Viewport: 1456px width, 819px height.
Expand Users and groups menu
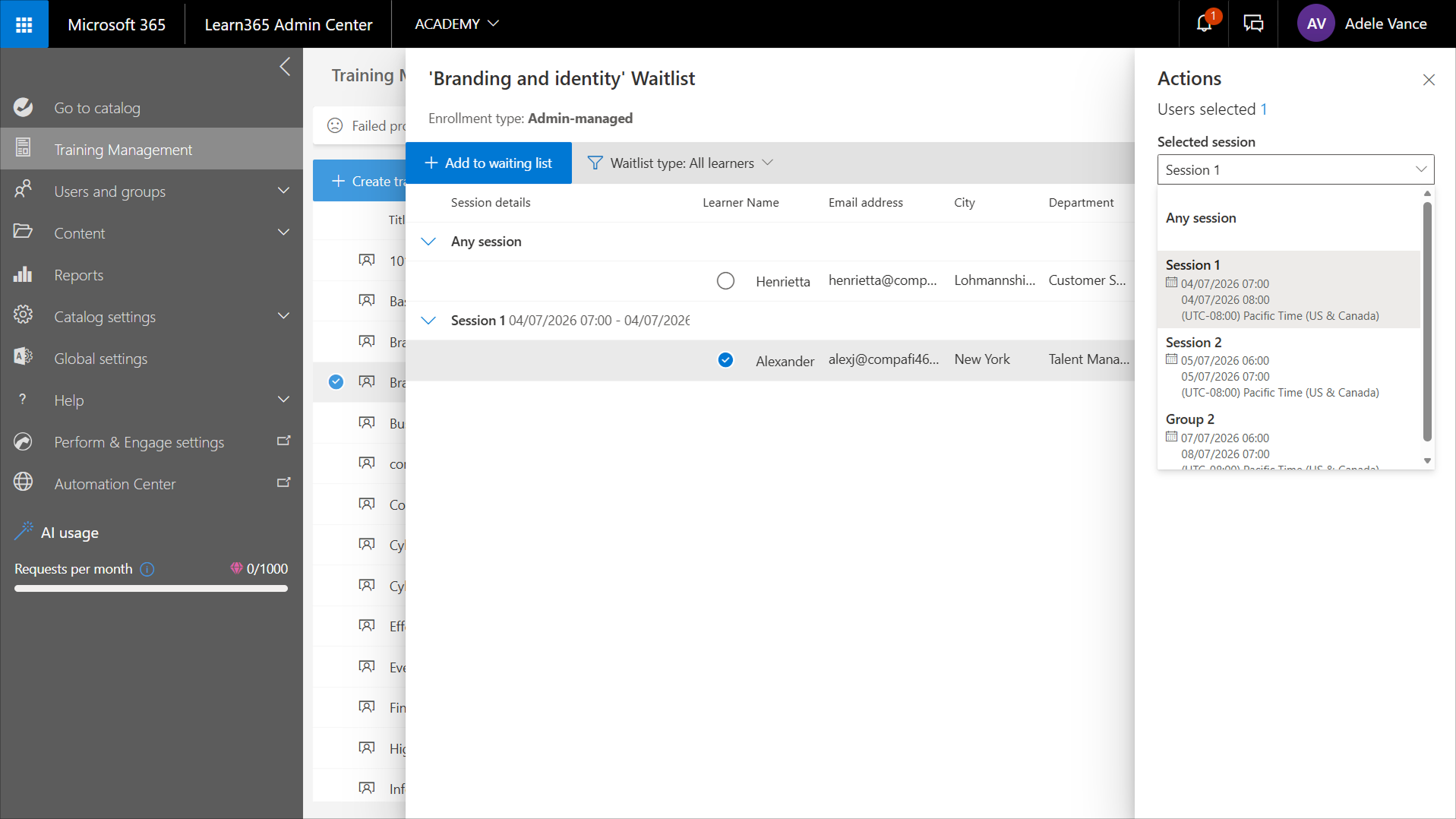pos(283,191)
